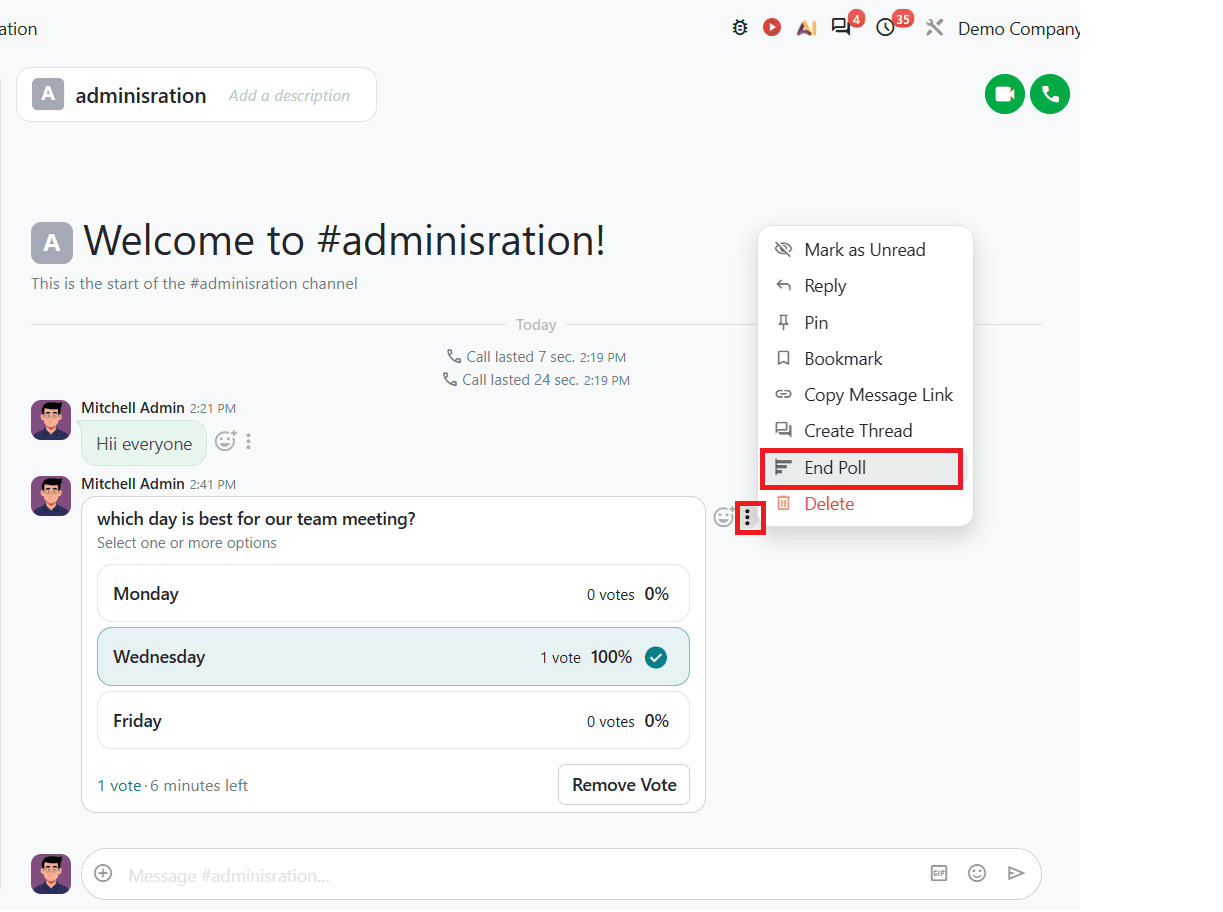
Task: Select Copy Message Link menu entry
Action: (865, 395)
